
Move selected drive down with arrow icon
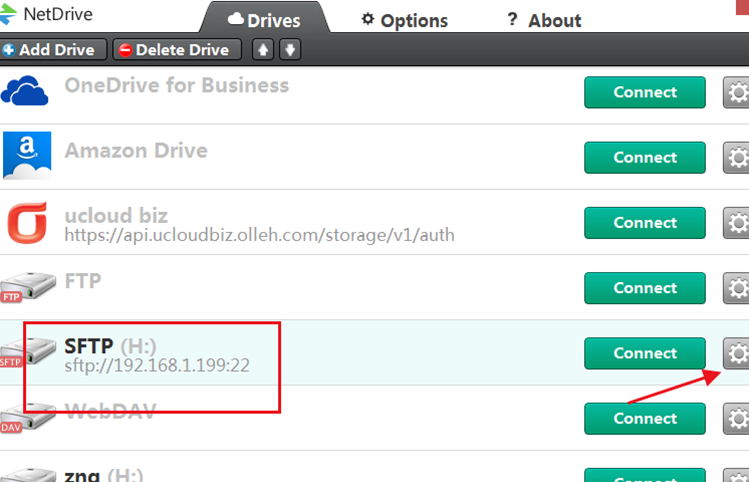pos(290,50)
